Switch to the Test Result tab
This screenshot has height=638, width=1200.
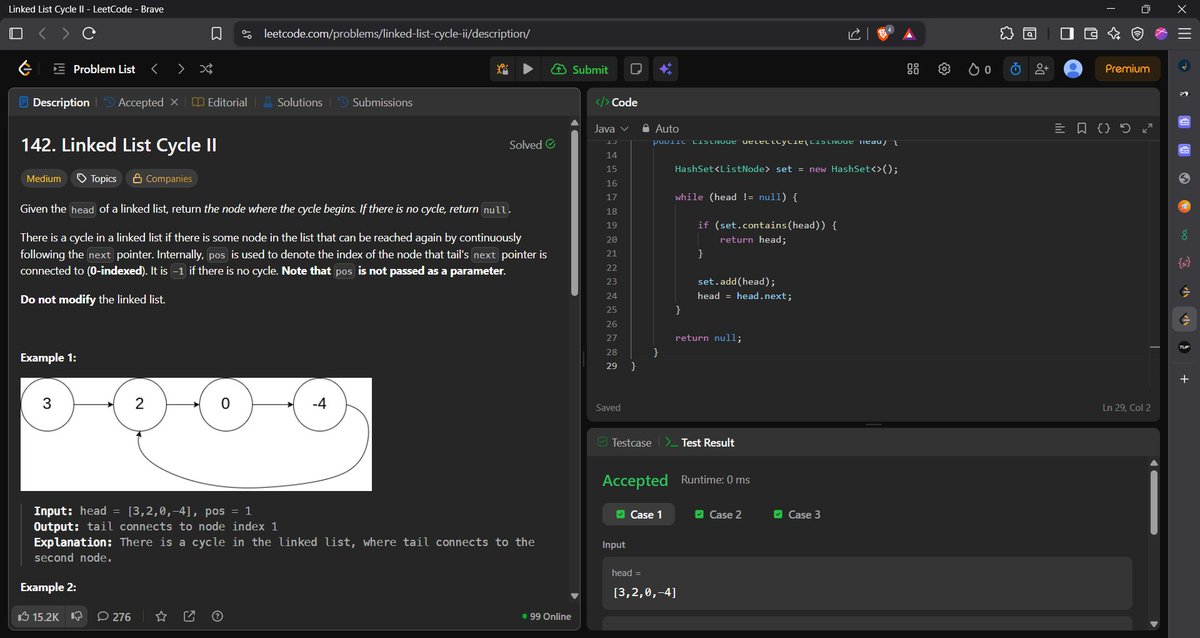(x=700, y=442)
